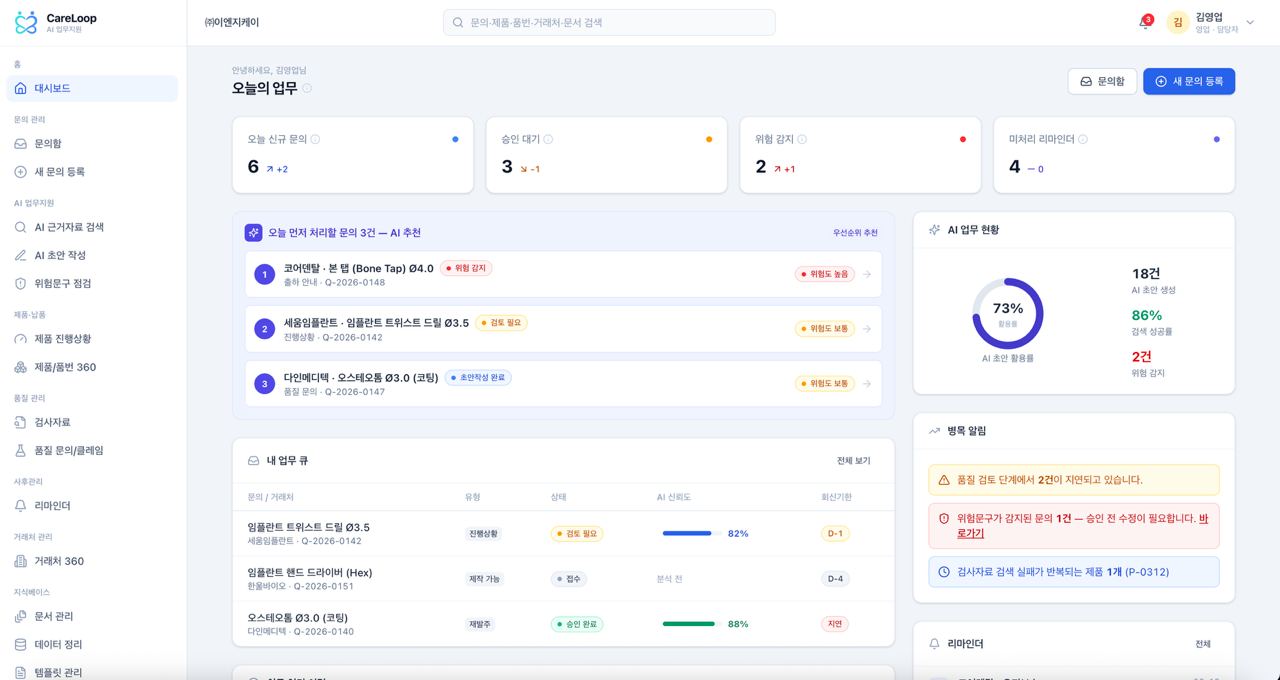Image resolution: width=1280 pixels, height=680 pixels.
Task: Click 전체 link in 리마인더 panel
Action: pyautogui.click(x=1203, y=644)
